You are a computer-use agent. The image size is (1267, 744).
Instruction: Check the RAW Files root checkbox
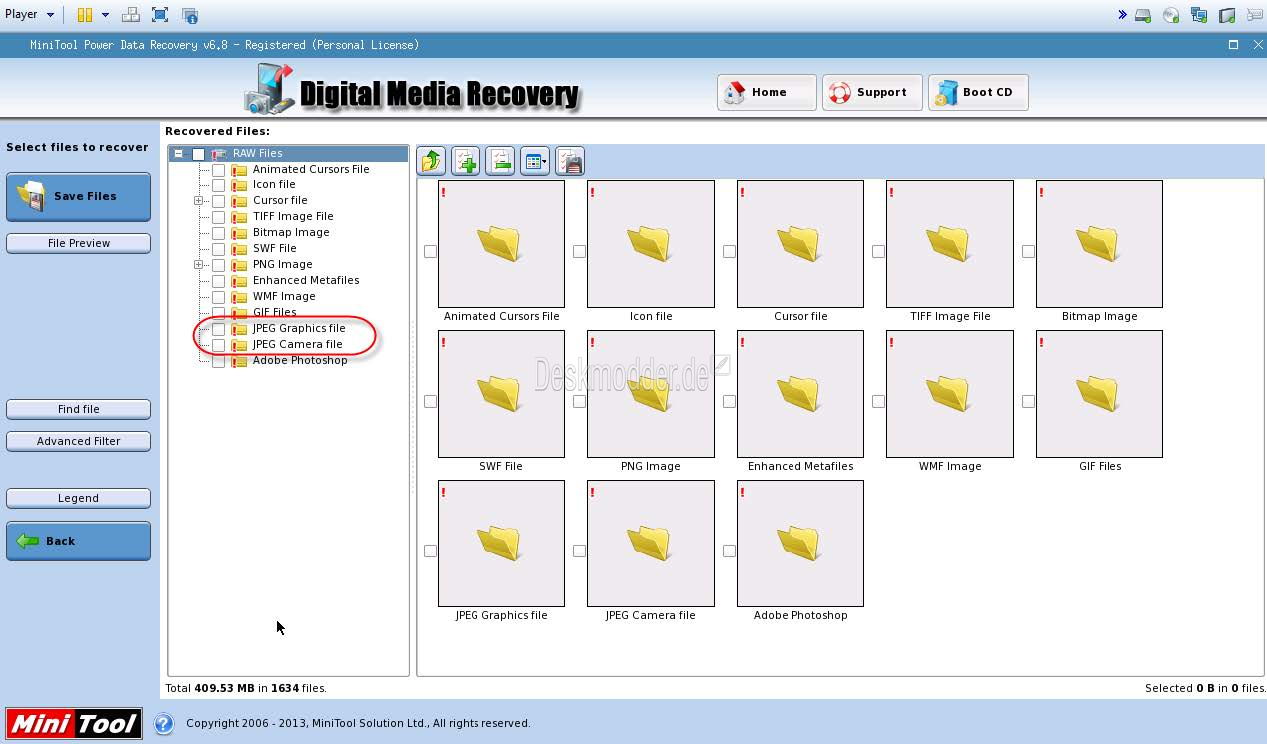tap(198, 154)
